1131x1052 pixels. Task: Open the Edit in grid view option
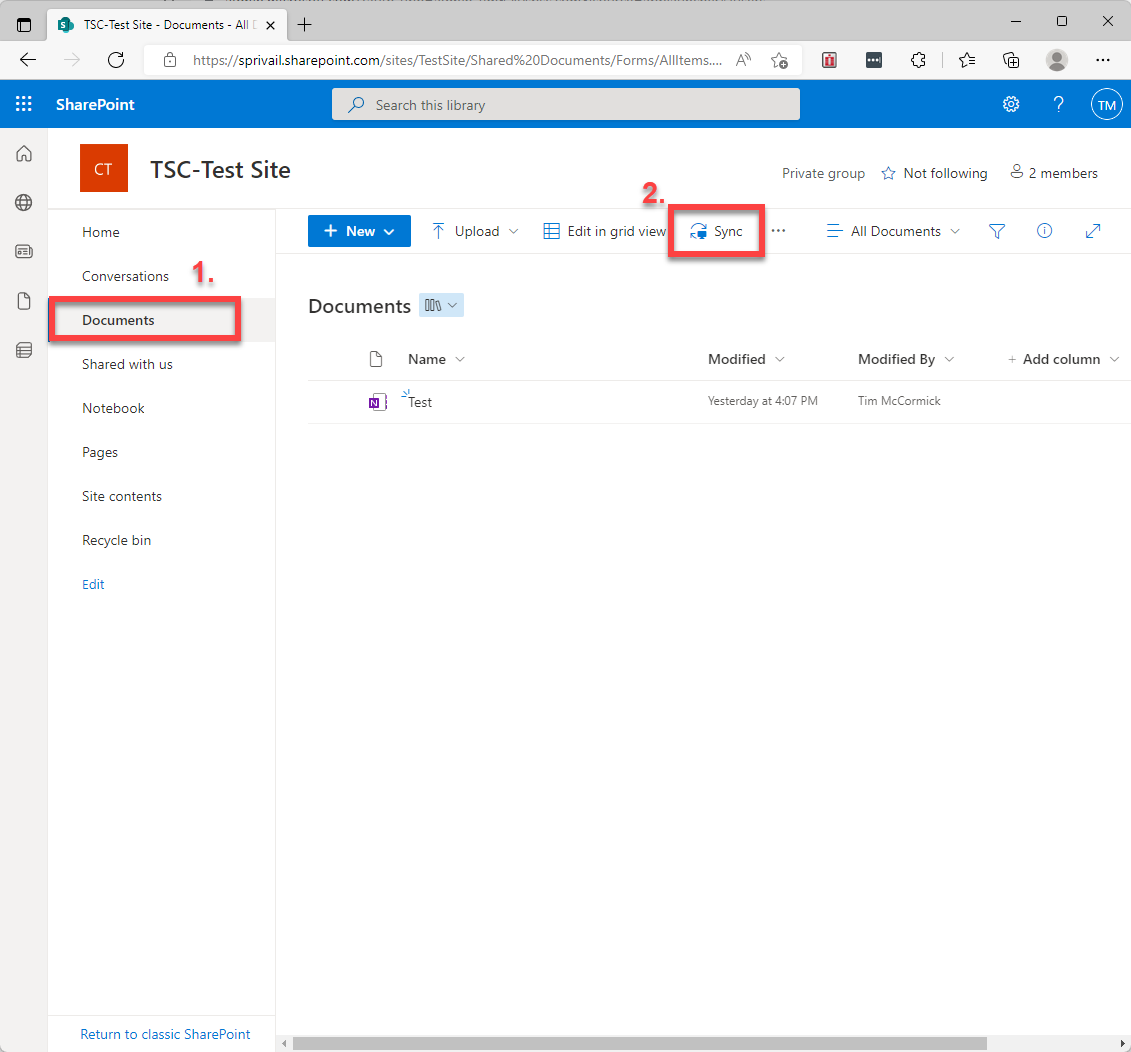click(x=604, y=231)
